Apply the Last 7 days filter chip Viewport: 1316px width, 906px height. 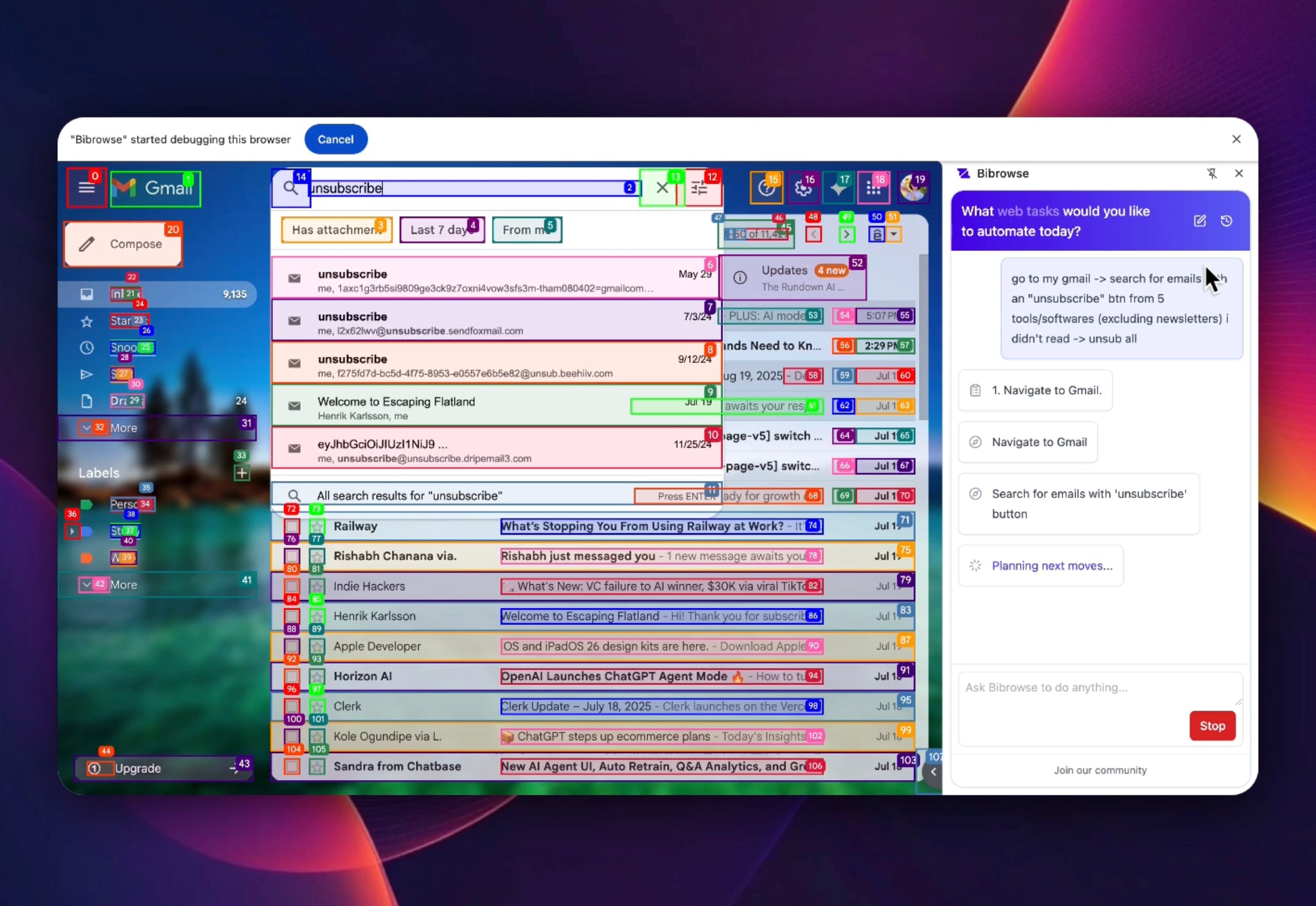[441, 230]
